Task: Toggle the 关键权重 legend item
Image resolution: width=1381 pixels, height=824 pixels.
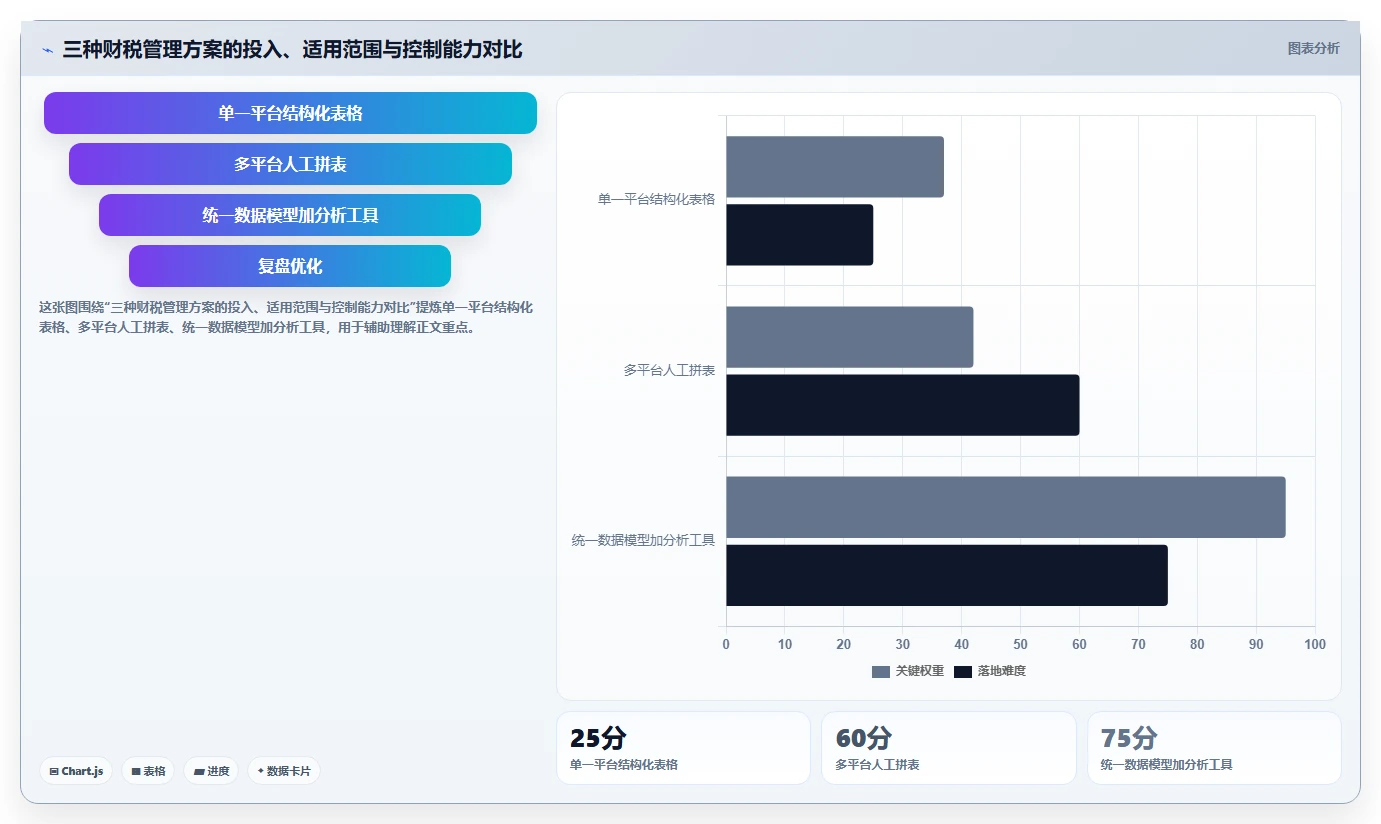Action: pyautogui.click(x=908, y=671)
